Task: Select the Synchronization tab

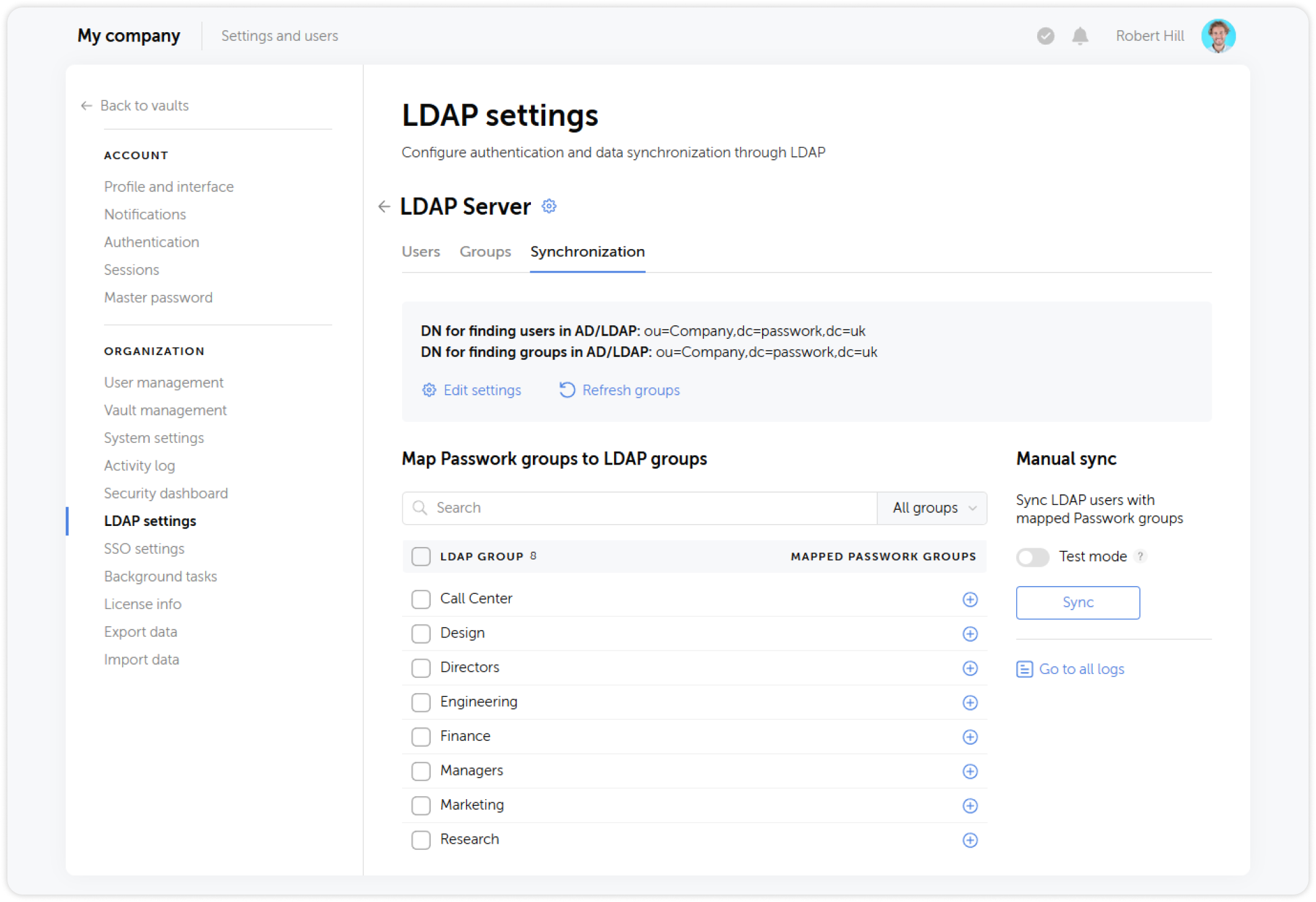Action: [x=587, y=252]
